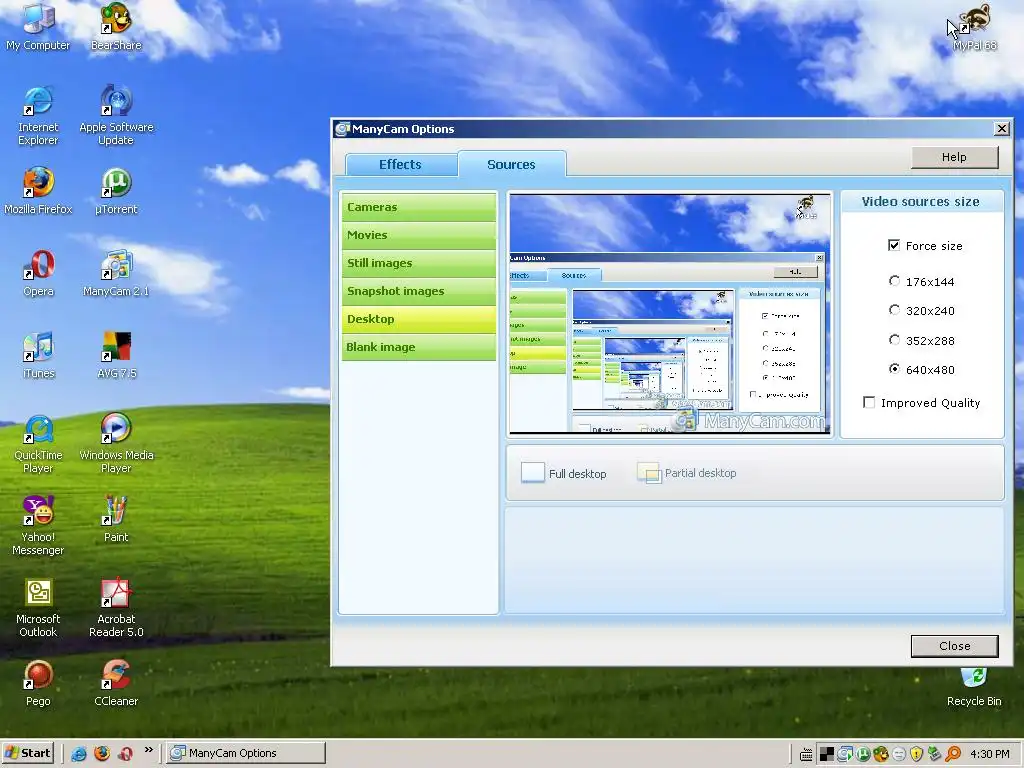
Task: Select the Microsoft Outlook desktop shortcut
Action: [38, 609]
